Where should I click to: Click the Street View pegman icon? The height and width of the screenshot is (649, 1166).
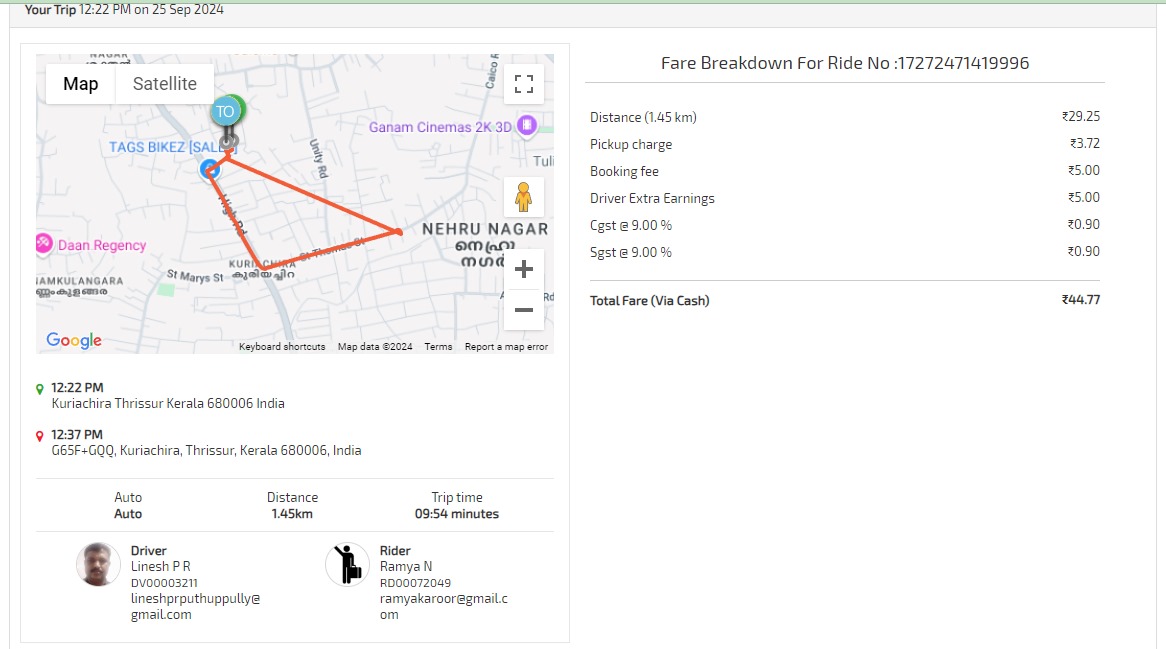coord(523,197)
